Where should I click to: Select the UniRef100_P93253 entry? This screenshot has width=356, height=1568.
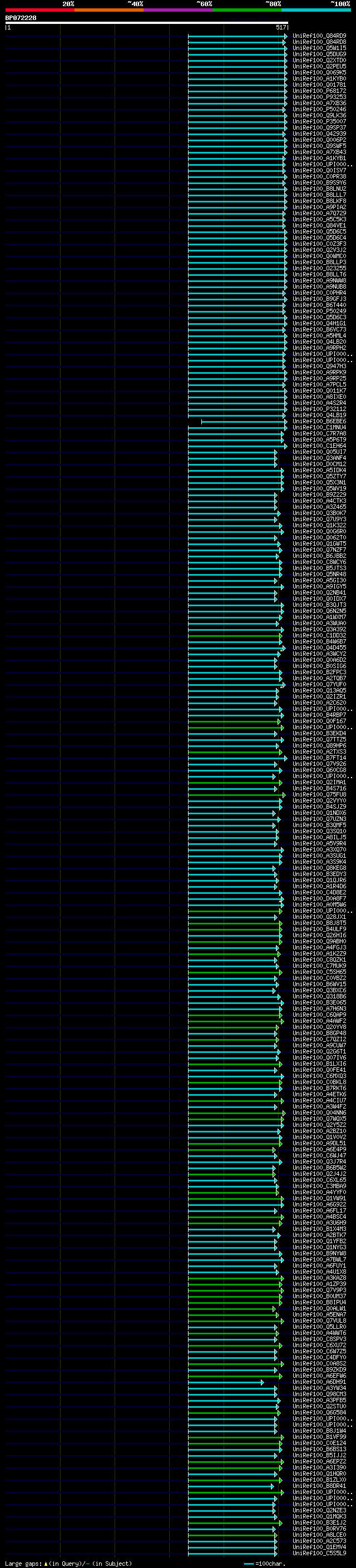(319, 97)
